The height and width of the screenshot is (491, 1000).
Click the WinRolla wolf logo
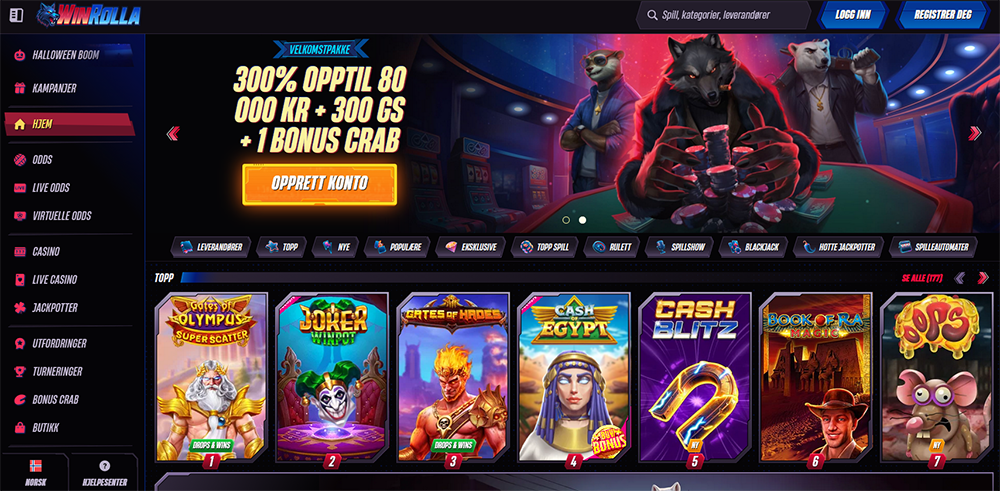(x=88, y=15)
